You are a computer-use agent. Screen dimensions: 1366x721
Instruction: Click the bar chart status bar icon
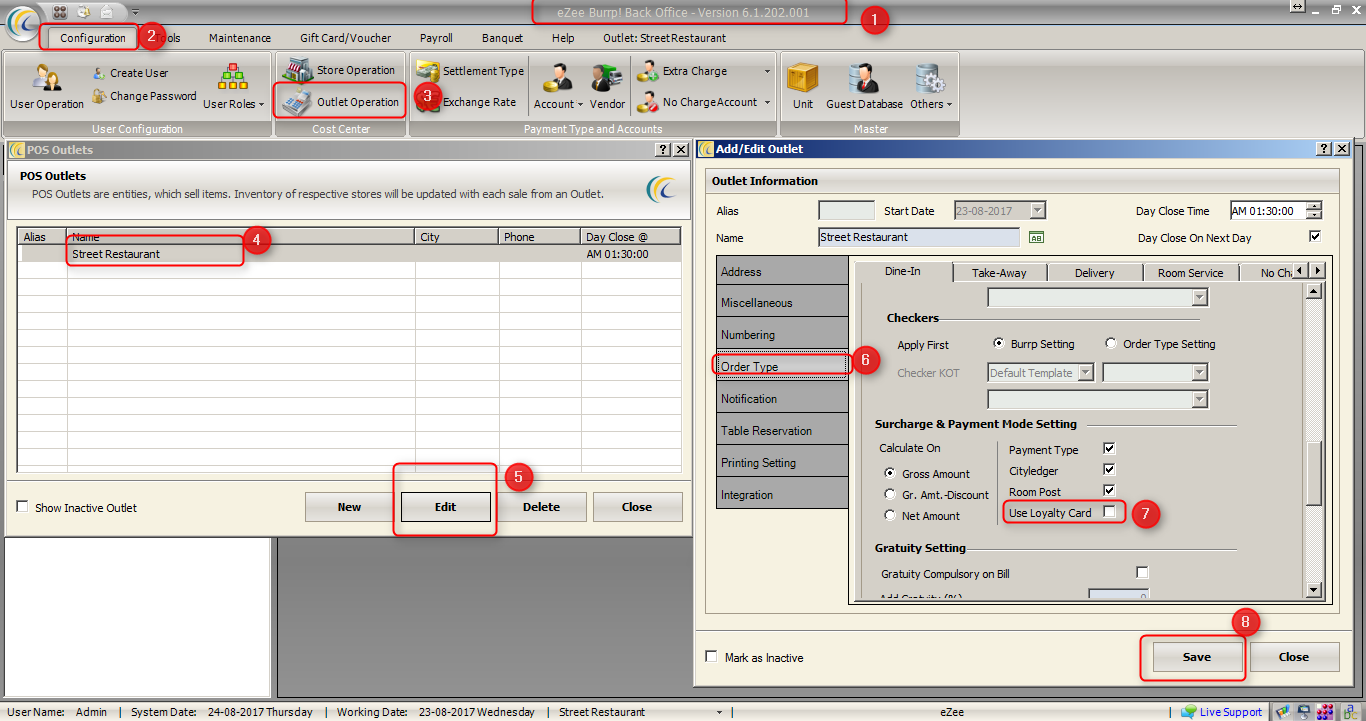click(1284, 712)
